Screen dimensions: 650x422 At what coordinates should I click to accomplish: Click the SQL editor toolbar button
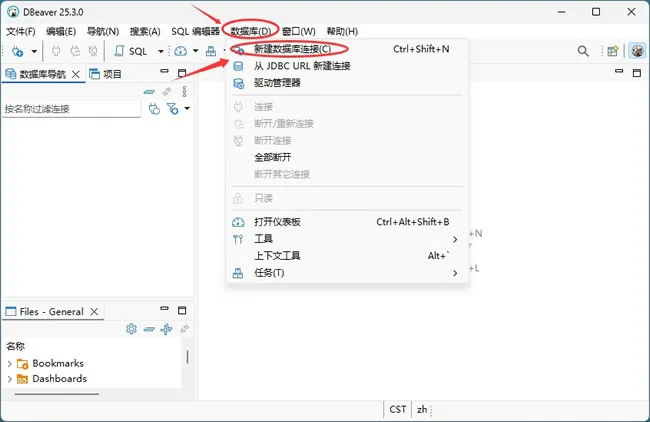click(131, 51)
